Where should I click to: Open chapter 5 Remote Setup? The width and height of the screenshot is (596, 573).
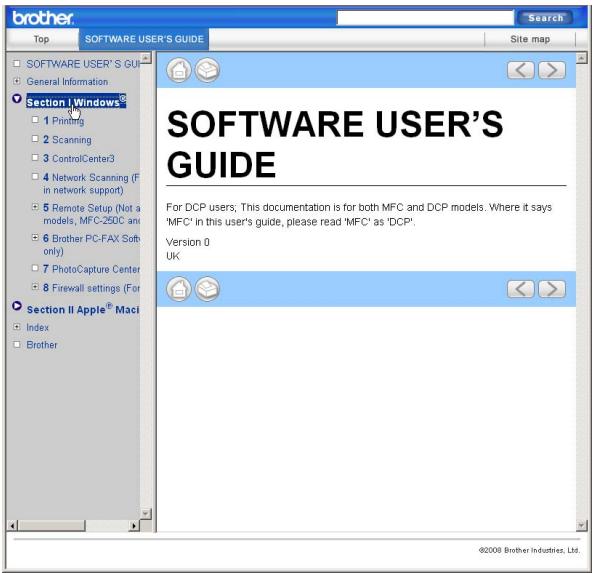(91, 214)
